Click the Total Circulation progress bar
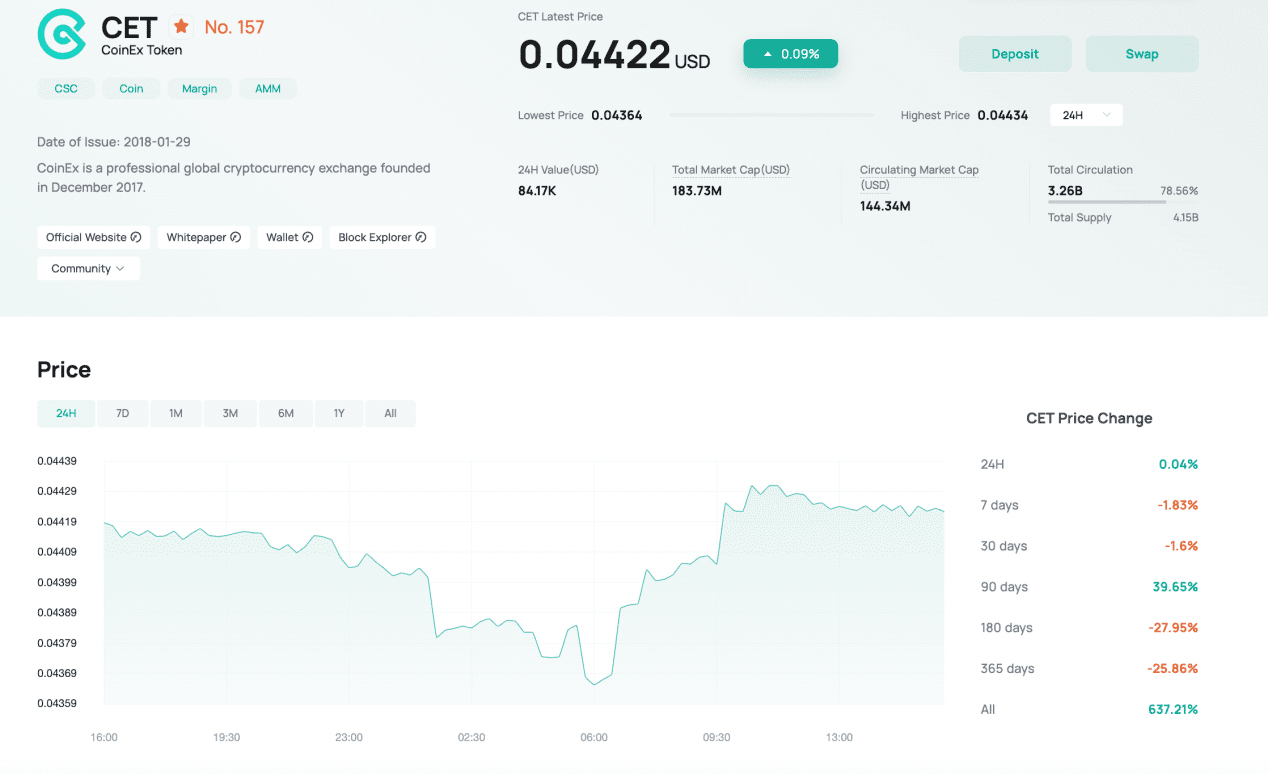This screenshot has height=774, width=1268. (1107, 202)
